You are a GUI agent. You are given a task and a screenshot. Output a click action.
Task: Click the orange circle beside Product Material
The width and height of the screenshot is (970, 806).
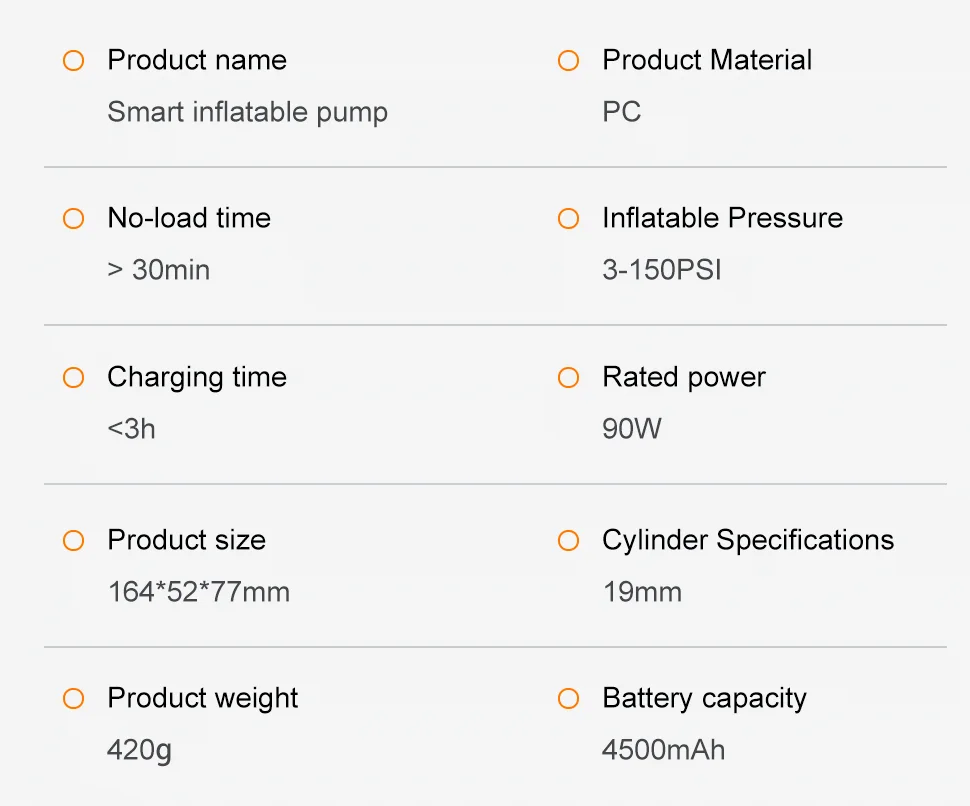point(568,61)
